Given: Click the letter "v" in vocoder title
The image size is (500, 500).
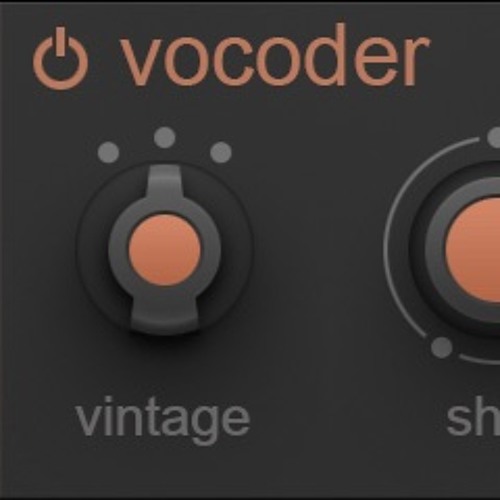Looking at the screenshot, I should 142,62.
